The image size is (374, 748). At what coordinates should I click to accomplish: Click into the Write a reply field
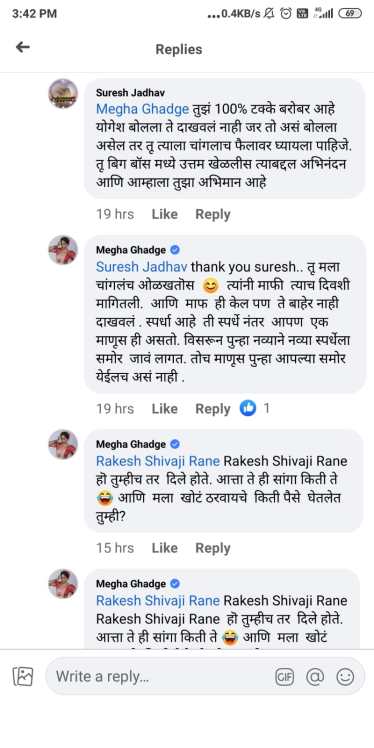click(205, 676)
